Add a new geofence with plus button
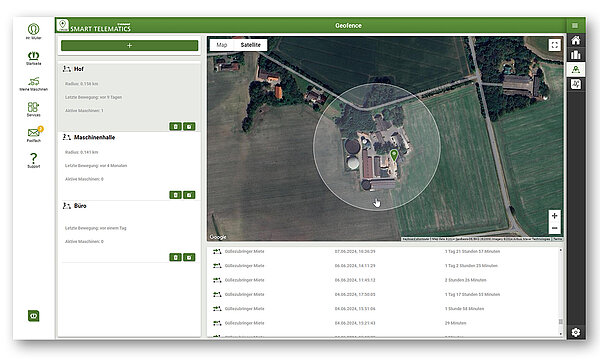 [x=129, y=45]
